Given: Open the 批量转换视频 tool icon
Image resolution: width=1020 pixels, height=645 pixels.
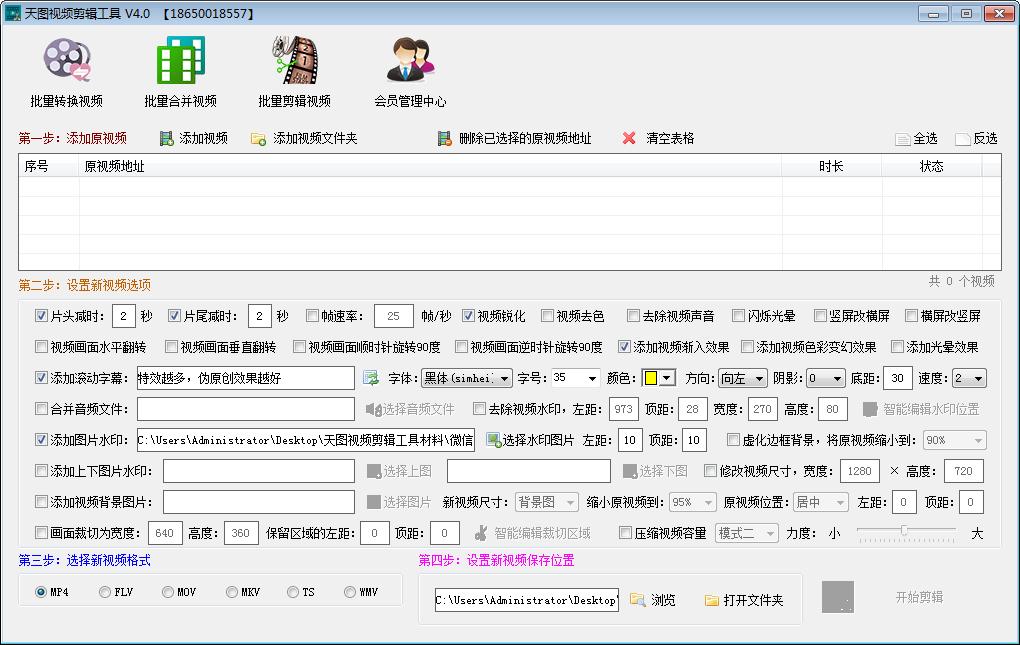Looking at the screenshot, I should click(66, 60).
